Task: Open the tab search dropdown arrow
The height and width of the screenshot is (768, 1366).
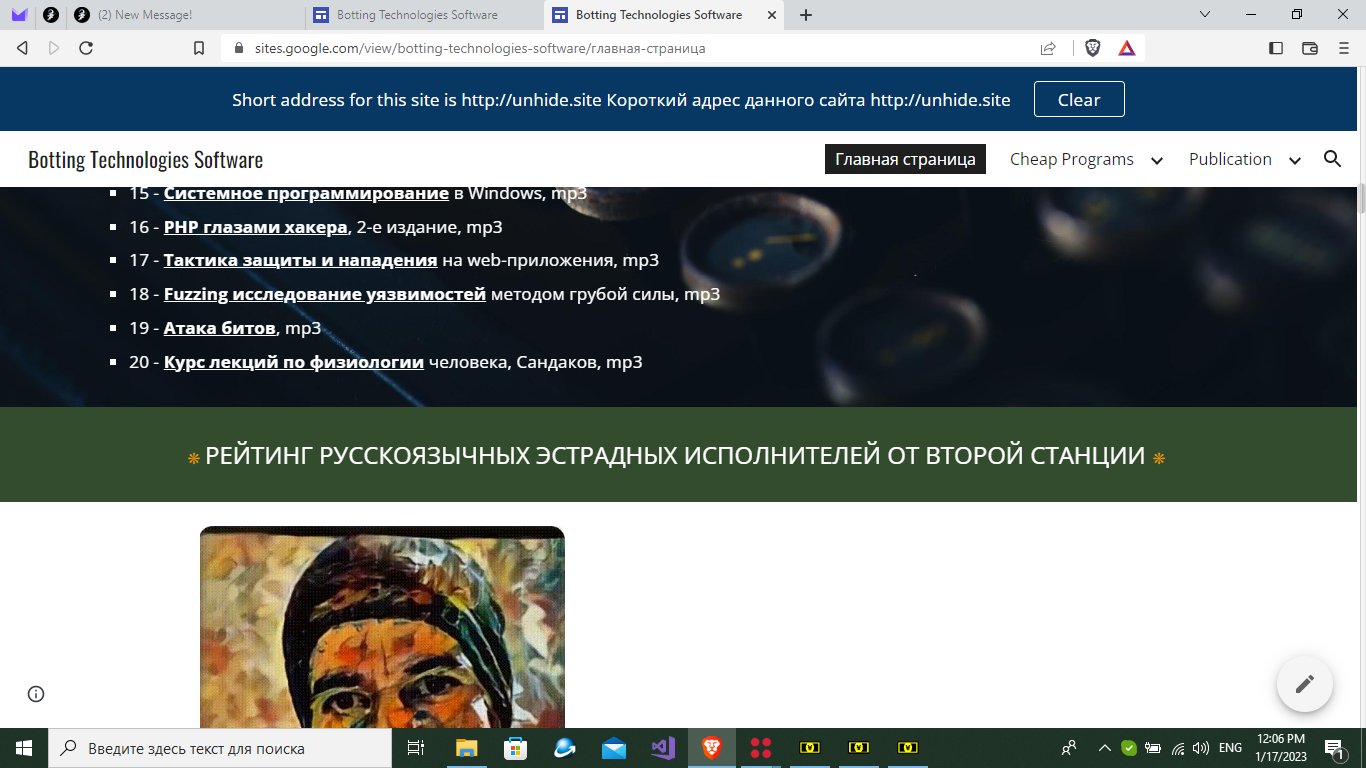Action: 1205,15
